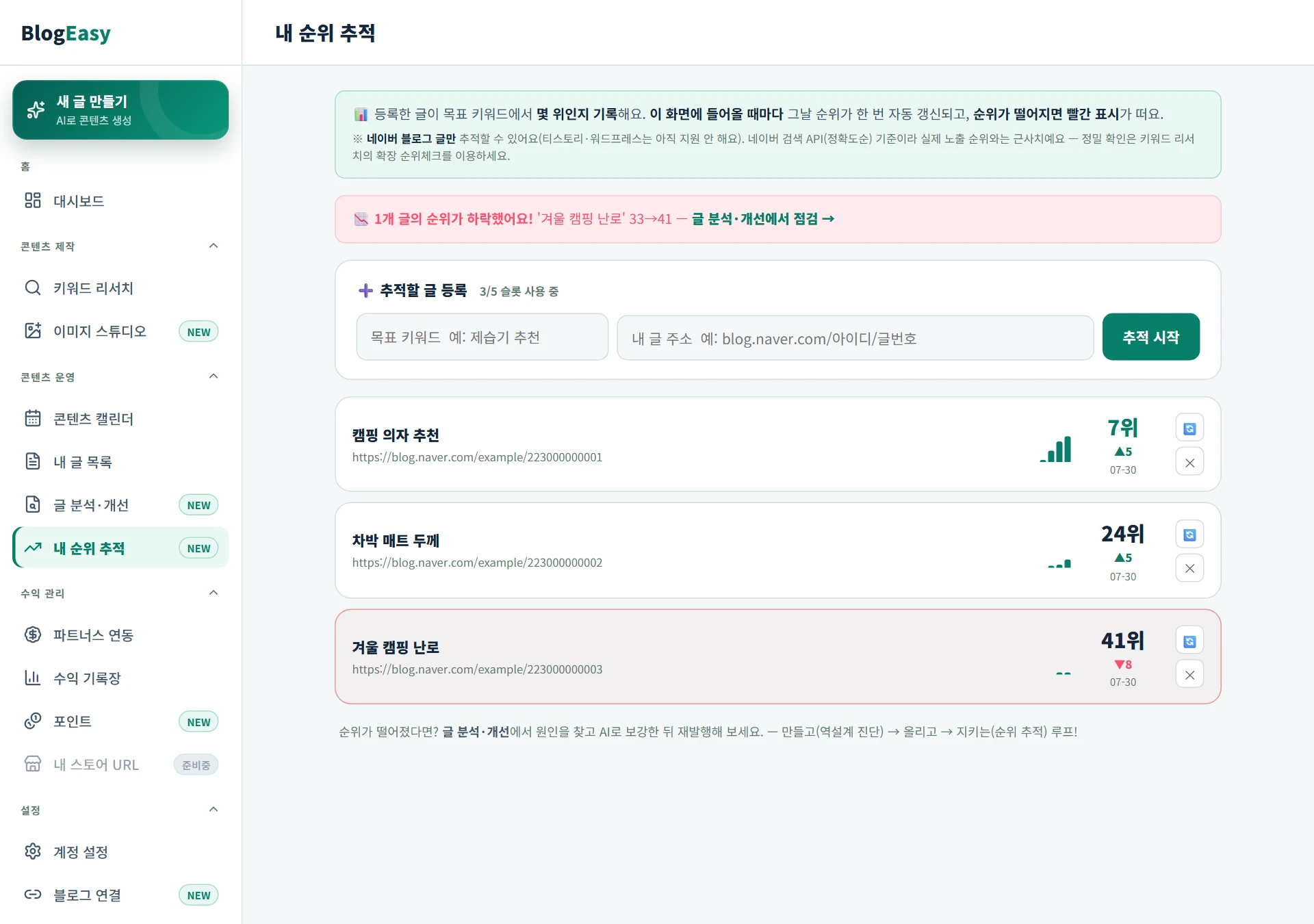Open 콘텐츠 캘린더 page
The height and width of the screenshot is (924, 1314).
pyautogui.click(x=120, y=418)
